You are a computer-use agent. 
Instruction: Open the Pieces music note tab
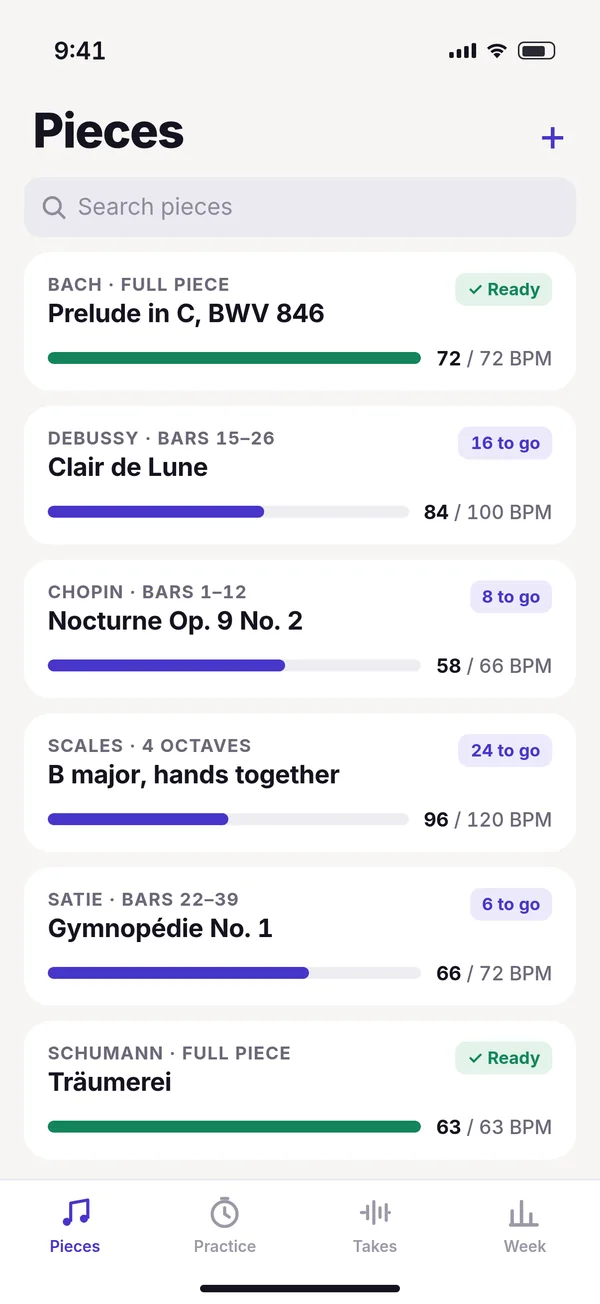pyautogui.click(x=75, y=1213)
